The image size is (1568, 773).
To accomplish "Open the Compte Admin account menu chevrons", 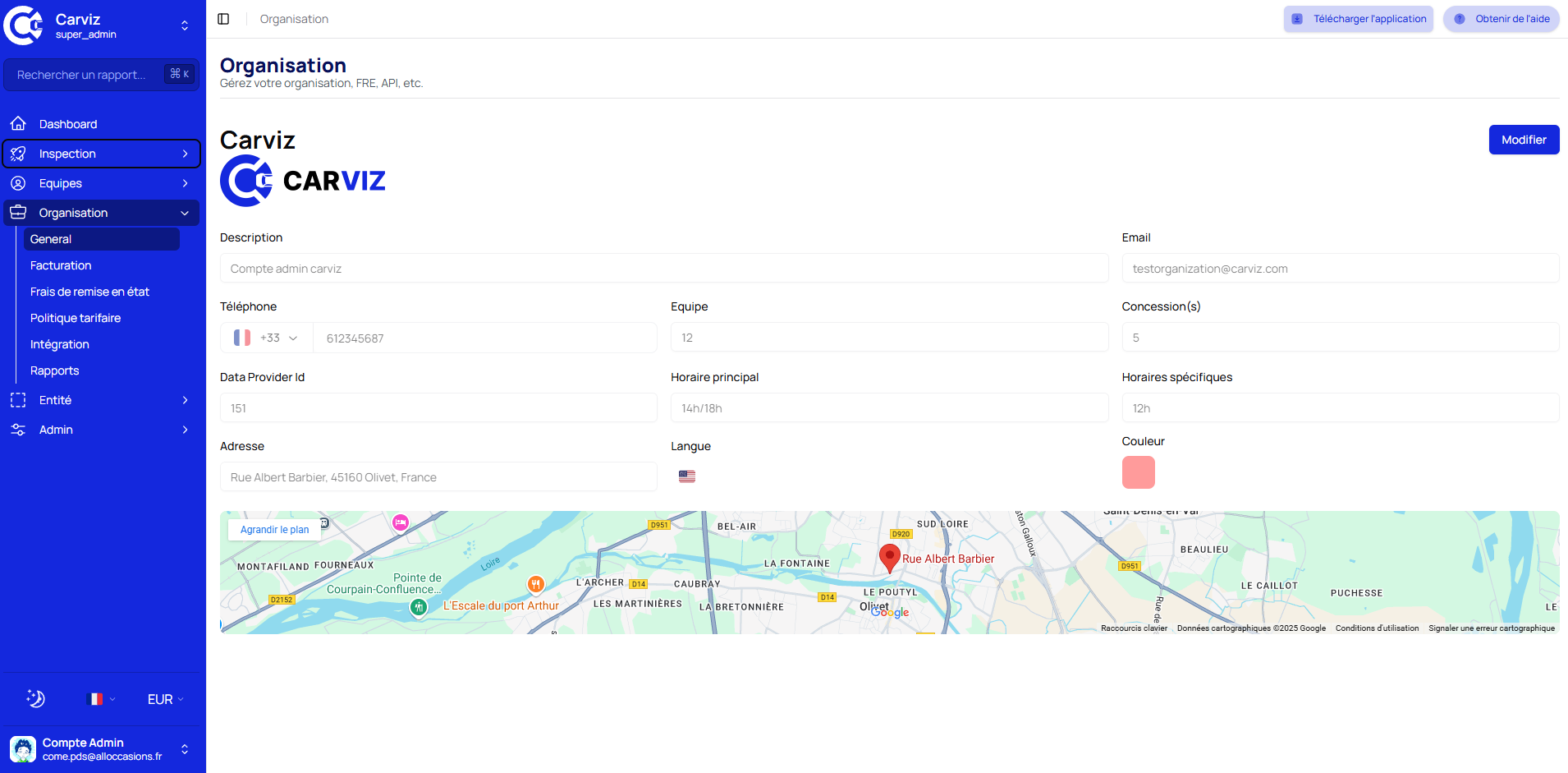I will 185,749.
